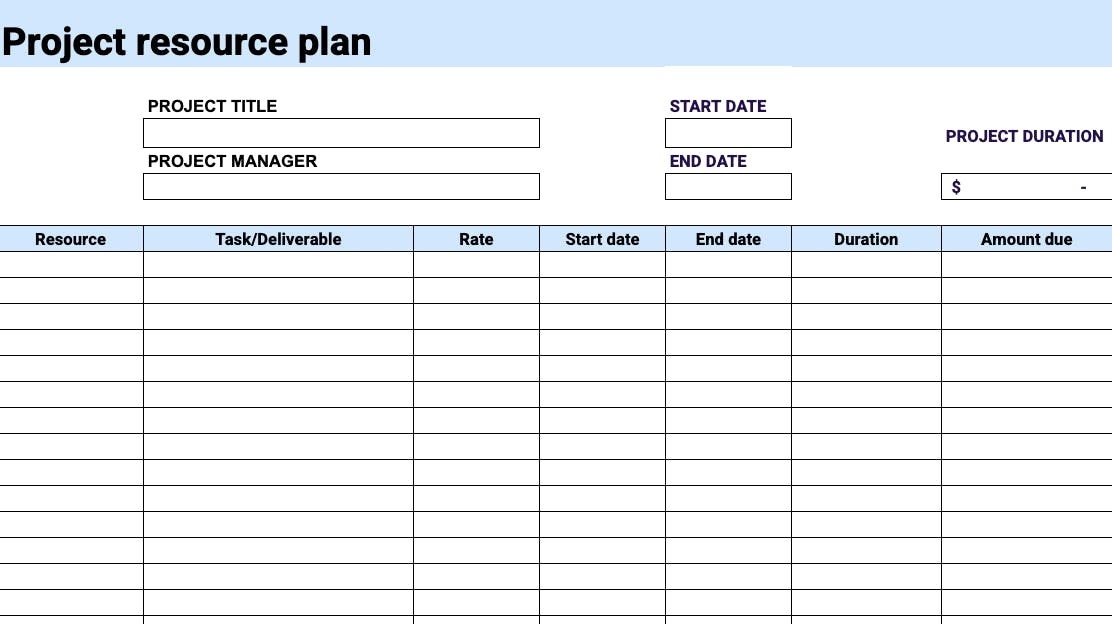Select the Rate column header
Viewport: 1112px width, 624px height.
476,239
